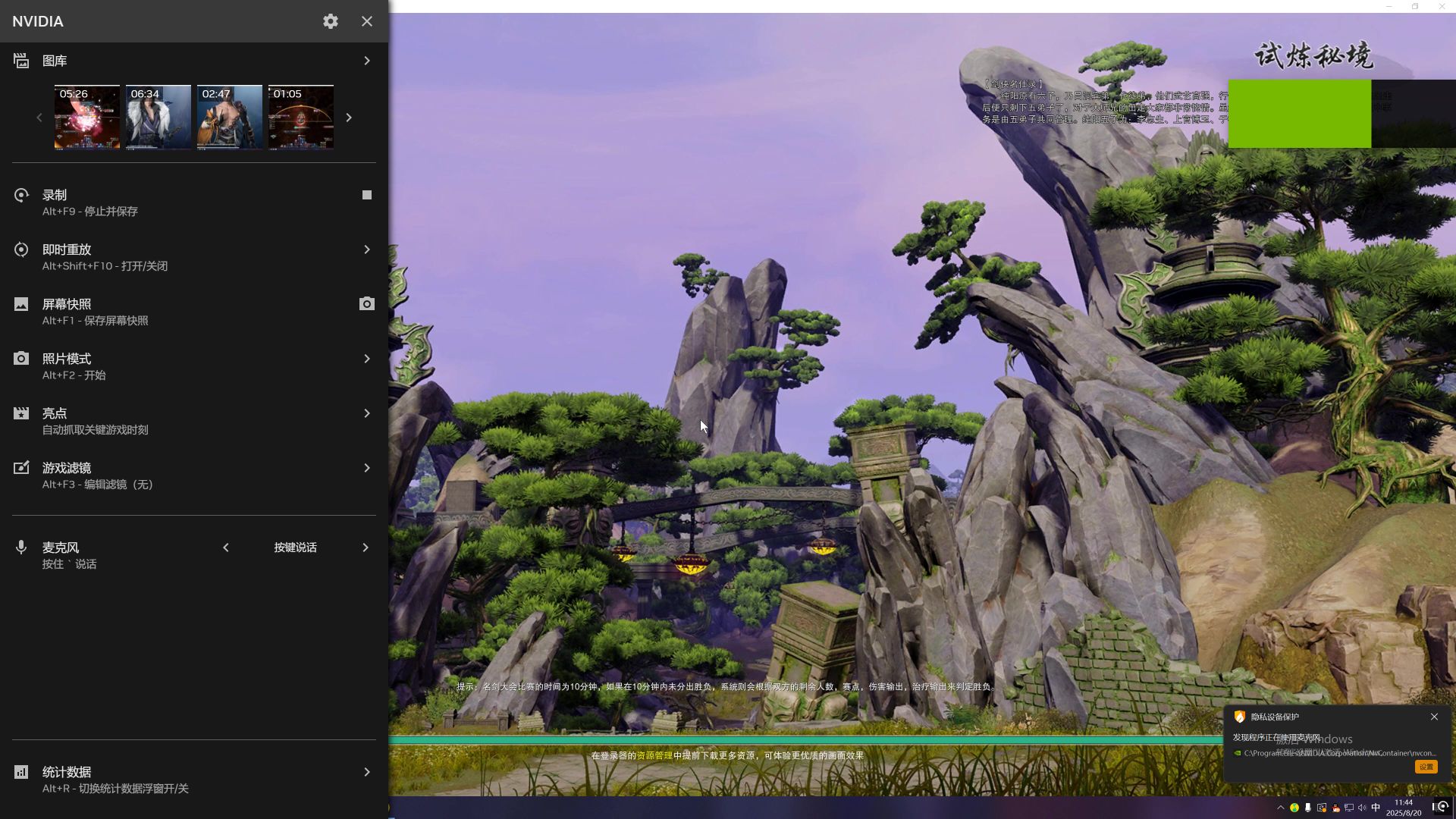Screen dimensions: 1456x819
Task: Expand 即时重放 instant replay options
Action: (x=367, y=249)
